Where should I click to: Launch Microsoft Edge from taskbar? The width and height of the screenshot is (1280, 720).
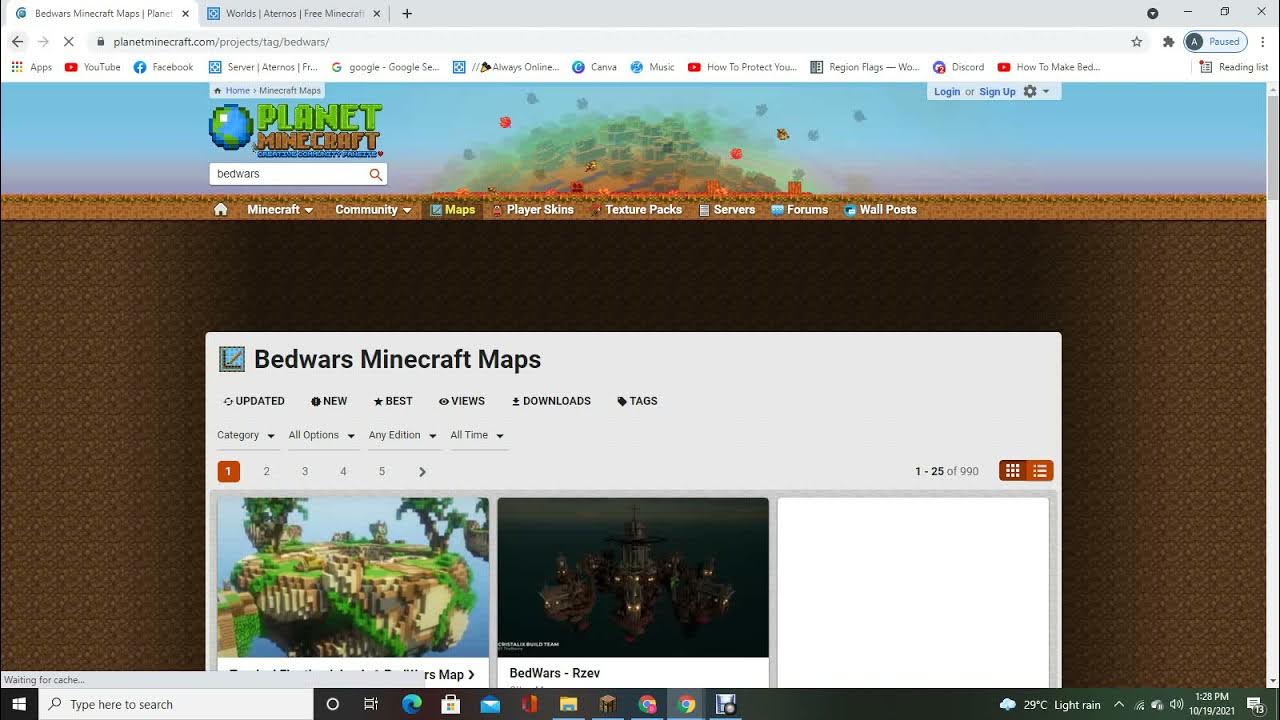pos(411,704)
